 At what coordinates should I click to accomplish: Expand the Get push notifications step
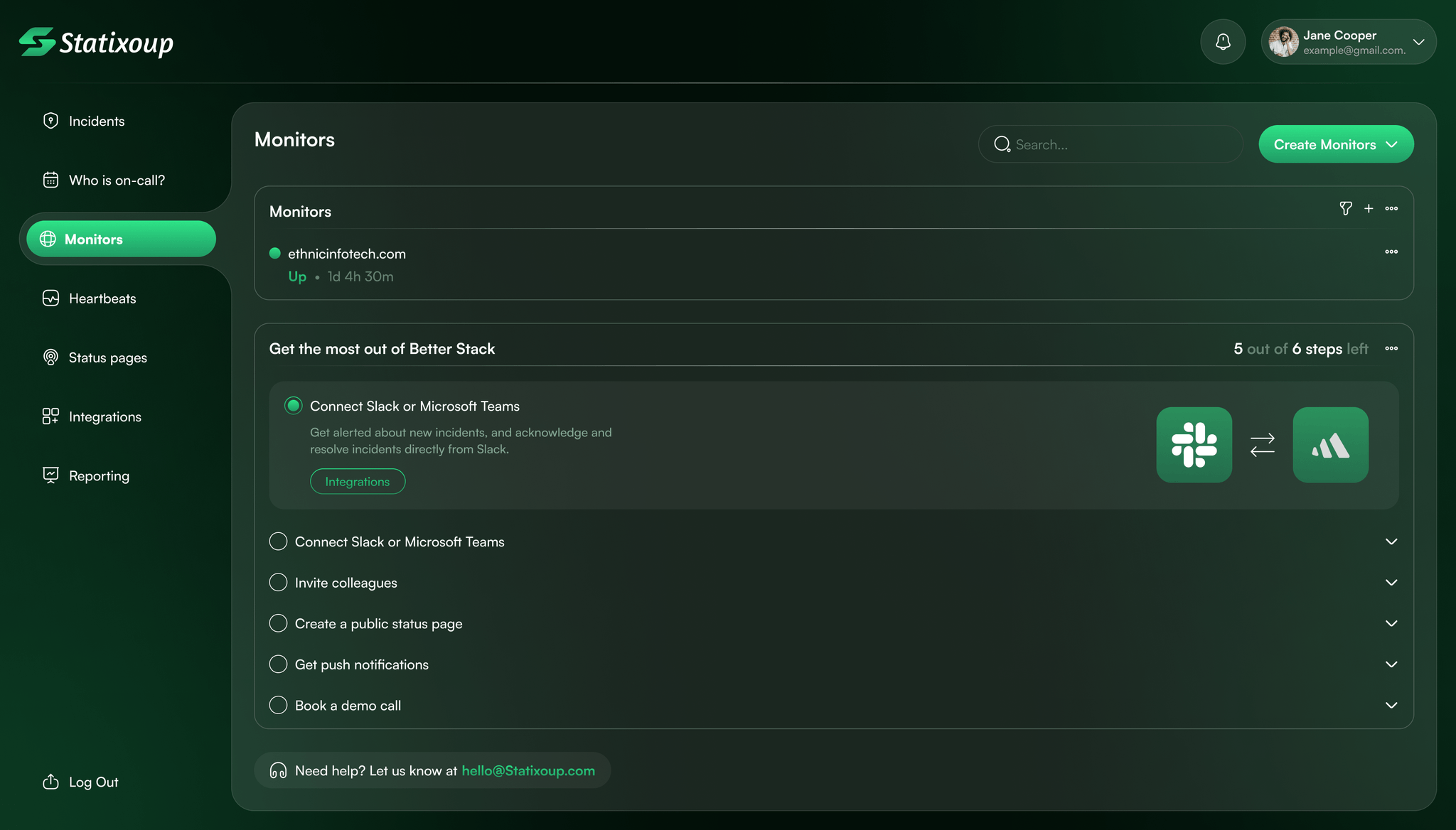pos(1391,664)
